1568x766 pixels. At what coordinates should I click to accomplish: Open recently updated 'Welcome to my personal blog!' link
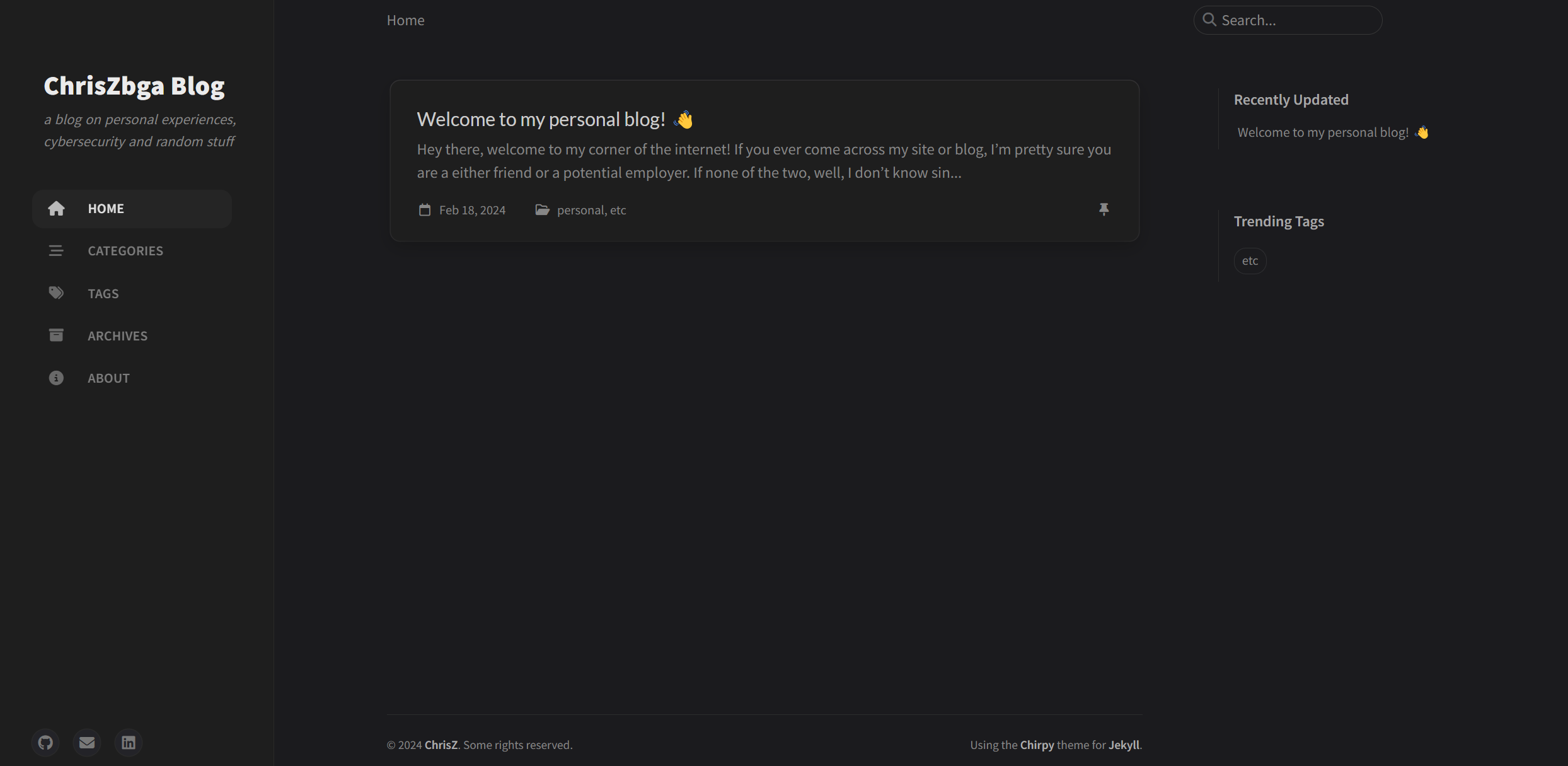[x=1323, y=132]
